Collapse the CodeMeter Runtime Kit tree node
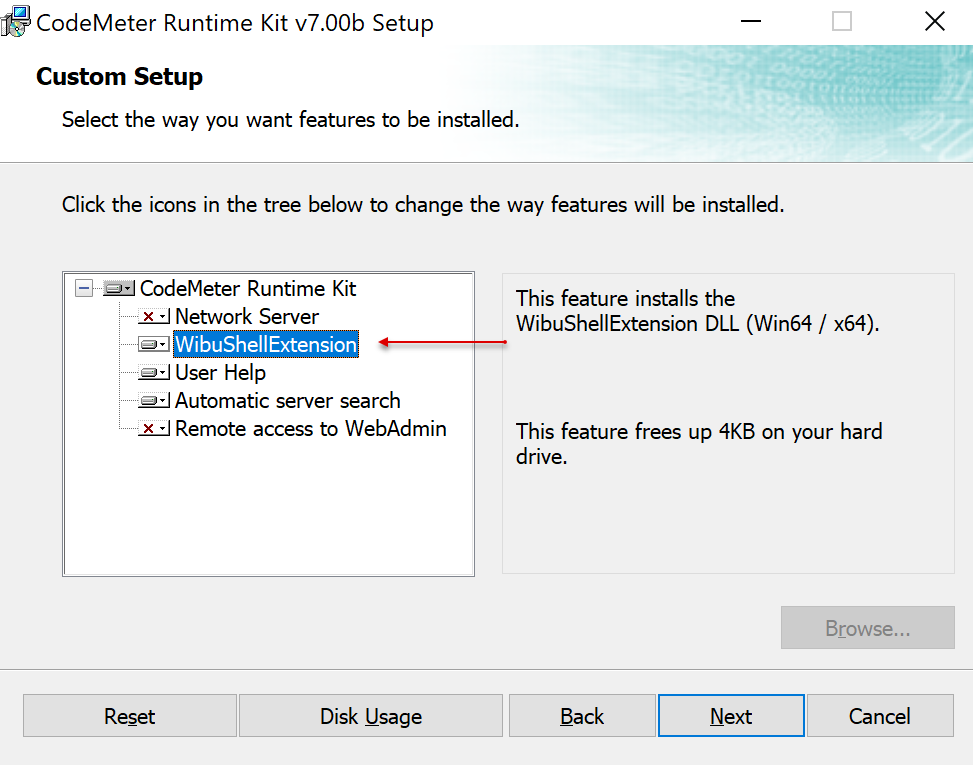 (x=85, y=288)
